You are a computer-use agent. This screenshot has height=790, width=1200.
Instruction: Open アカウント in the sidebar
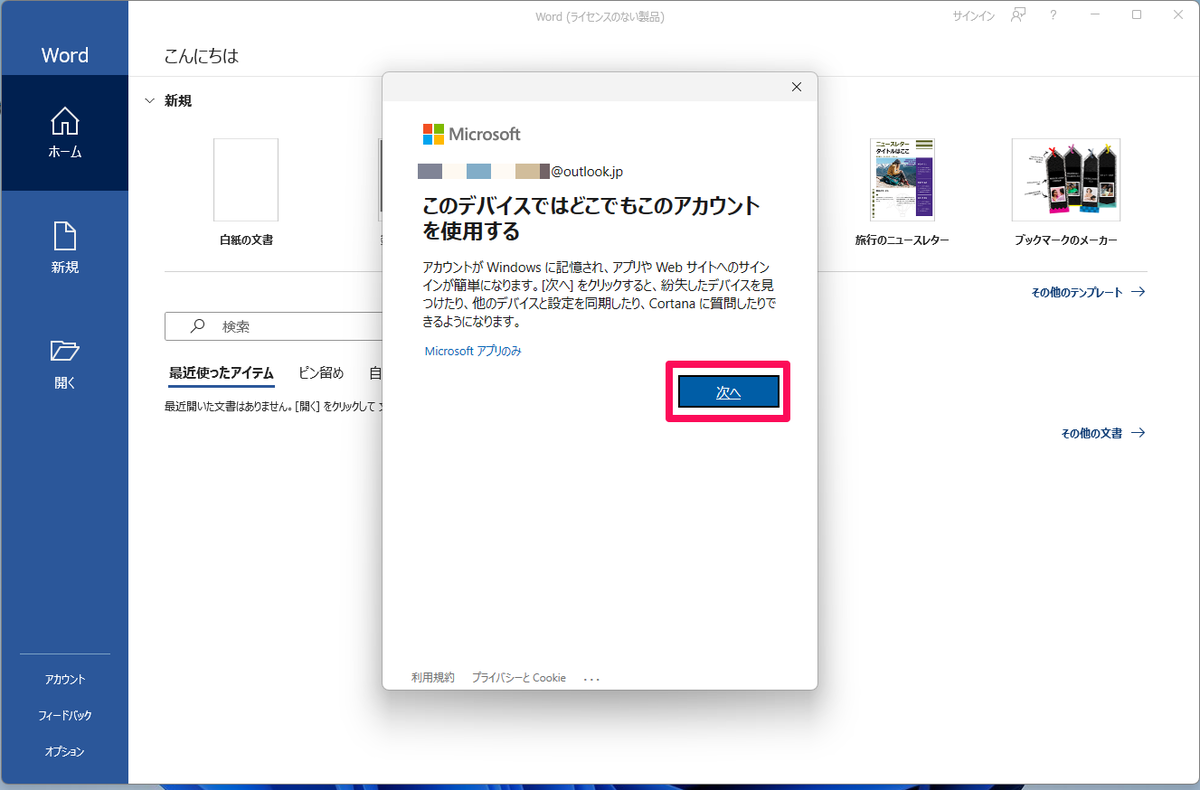[x=65, y=679]
